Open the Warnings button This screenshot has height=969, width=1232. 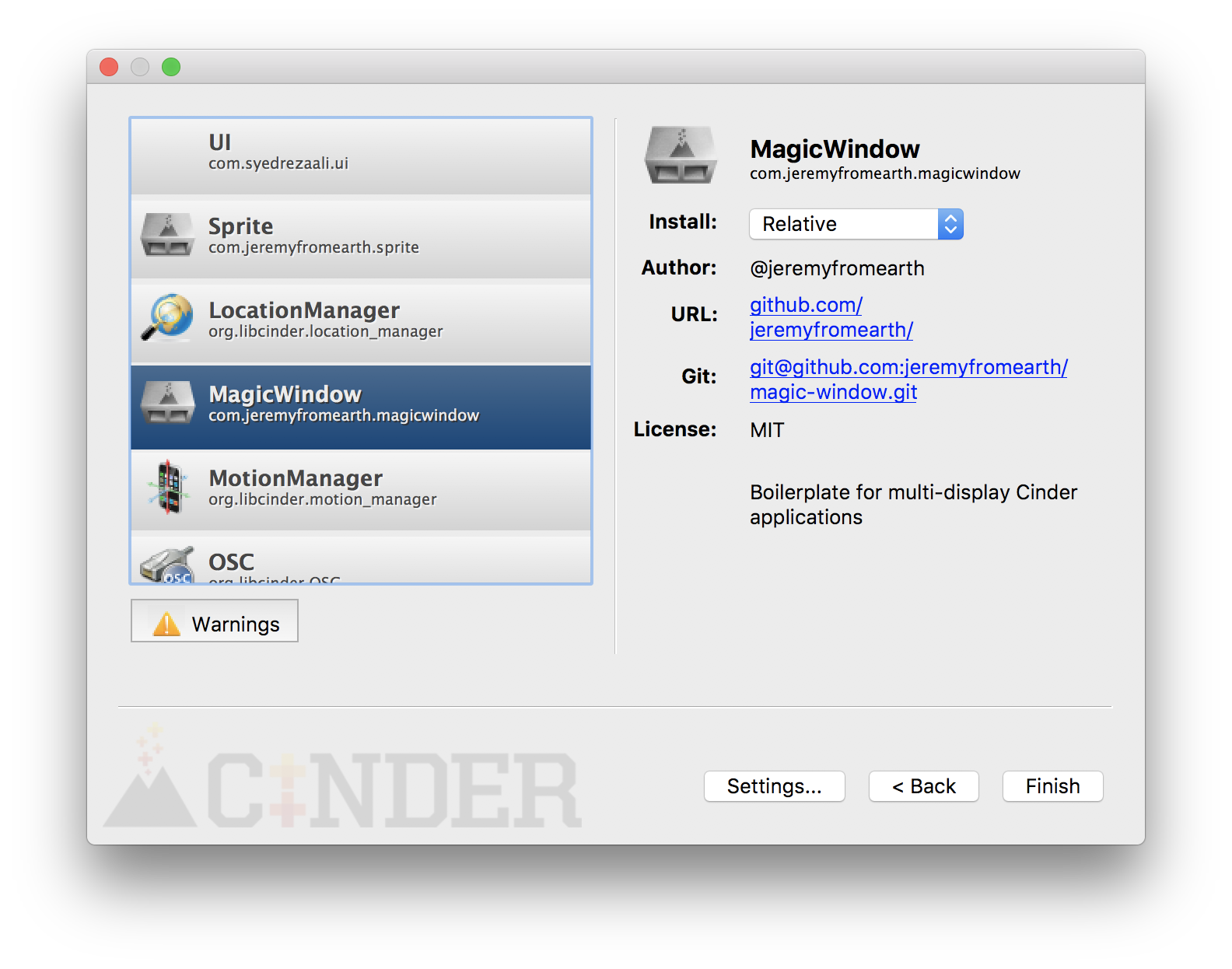[x=215, y=621]
